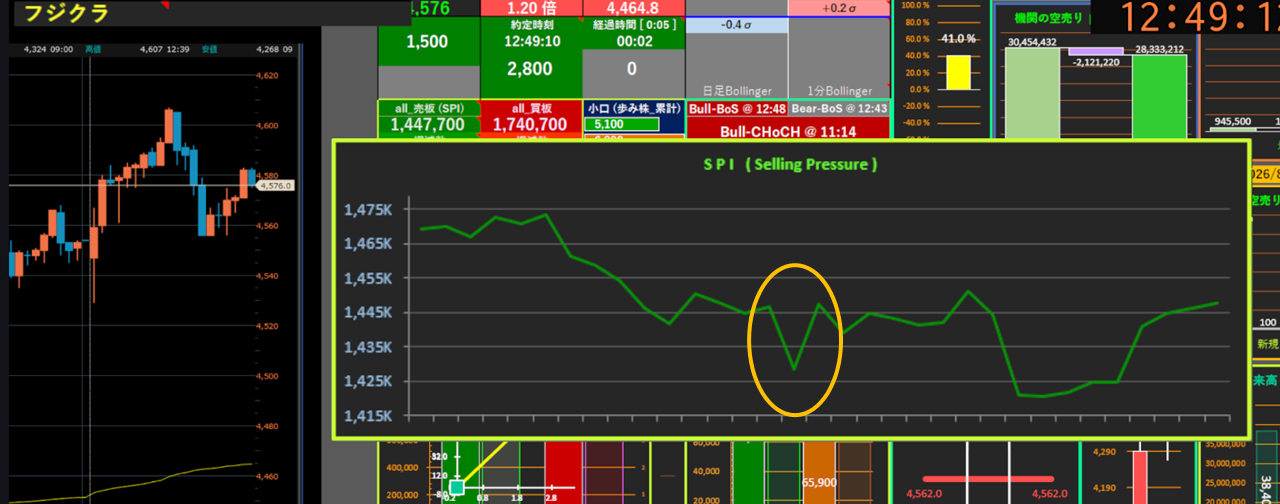Select the -0.4 σ daily Bollinger value
The image size is (1280, 504).
pos(737,25)
